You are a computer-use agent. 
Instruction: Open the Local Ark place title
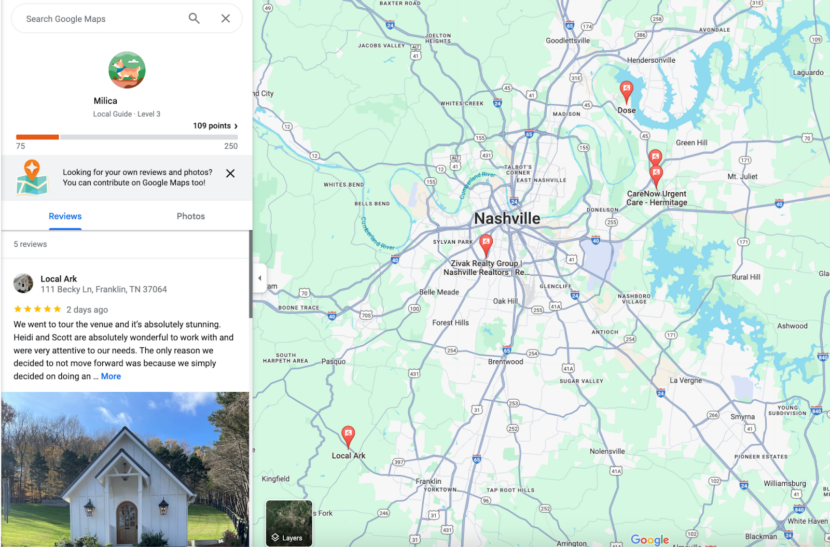(x=58, y=279)
